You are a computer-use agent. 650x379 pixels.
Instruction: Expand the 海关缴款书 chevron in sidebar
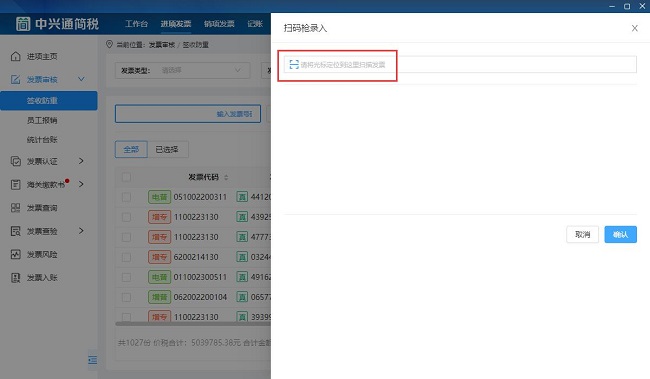(81, 184)
